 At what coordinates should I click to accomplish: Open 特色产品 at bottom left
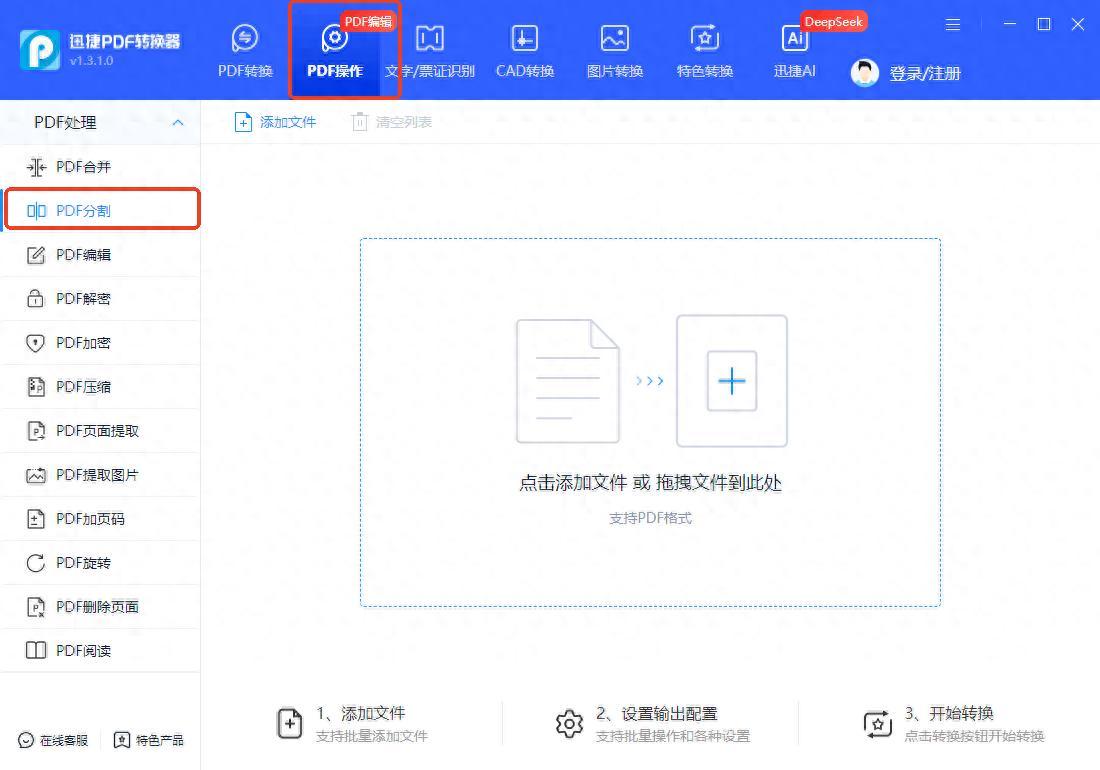click(x=149, y=740)
